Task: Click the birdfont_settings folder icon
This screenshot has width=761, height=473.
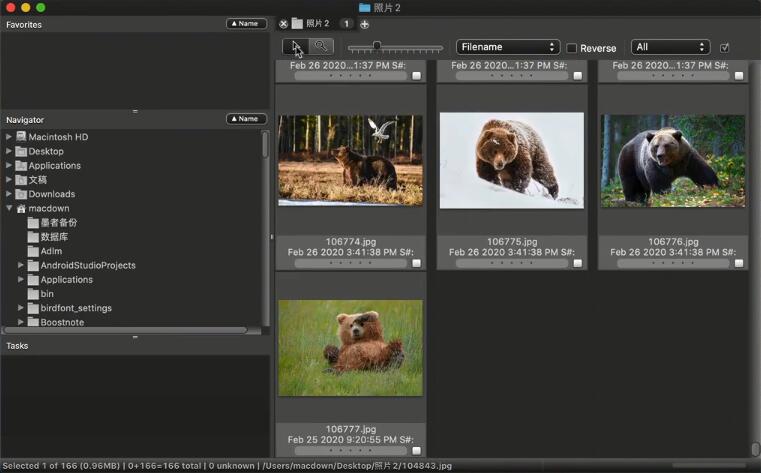Action: point(33,308)
